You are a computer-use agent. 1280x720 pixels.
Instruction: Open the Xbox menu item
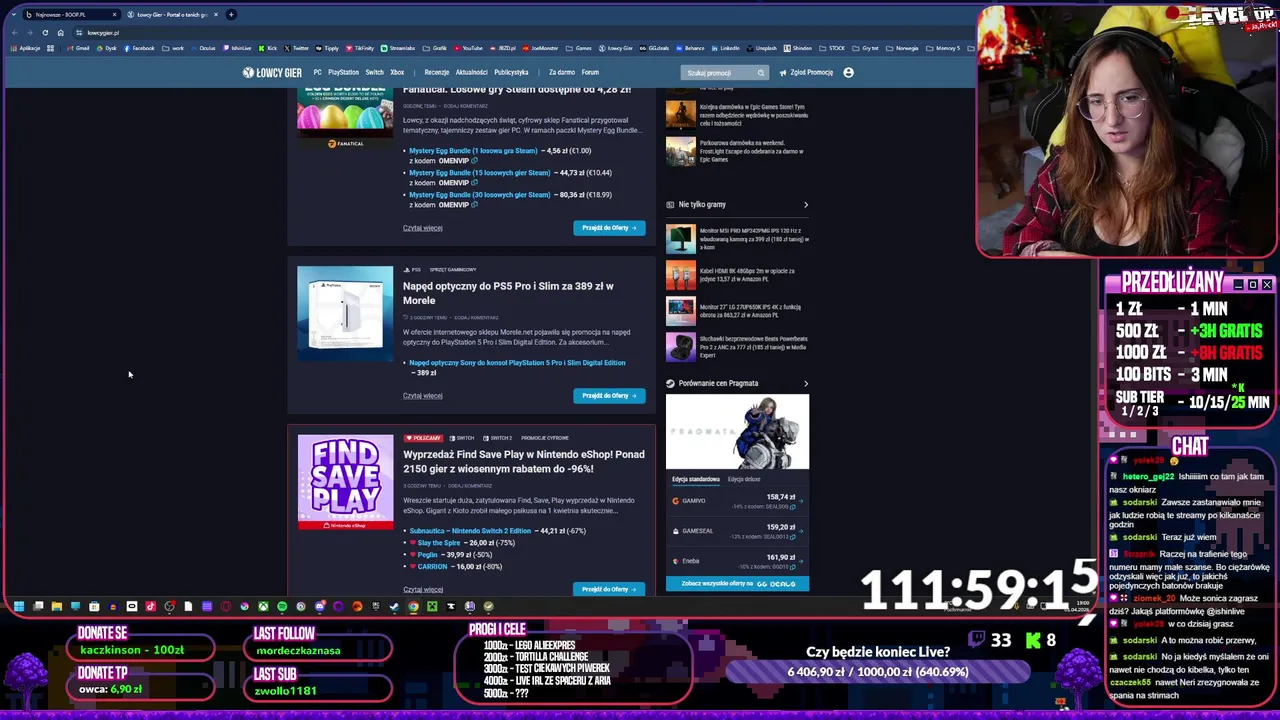(397, 72)
